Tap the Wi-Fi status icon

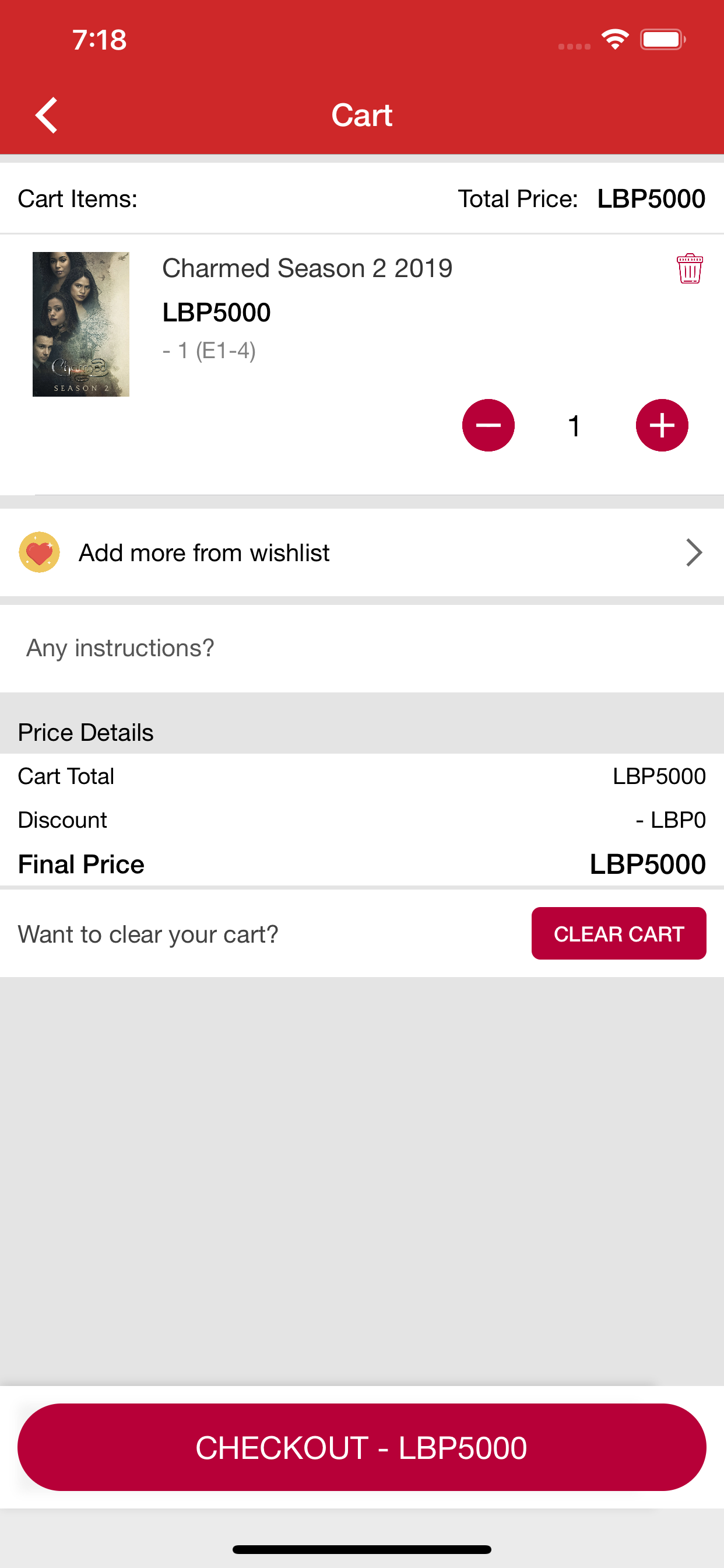(x=615, y=40)
